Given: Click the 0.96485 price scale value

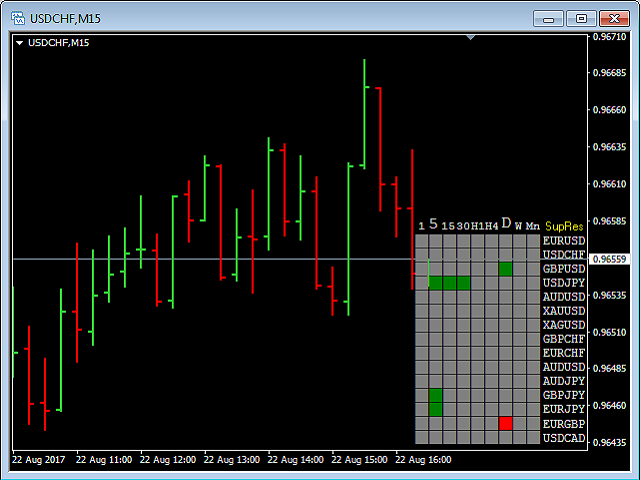Looking at the screenshot, I should [609, 369].
